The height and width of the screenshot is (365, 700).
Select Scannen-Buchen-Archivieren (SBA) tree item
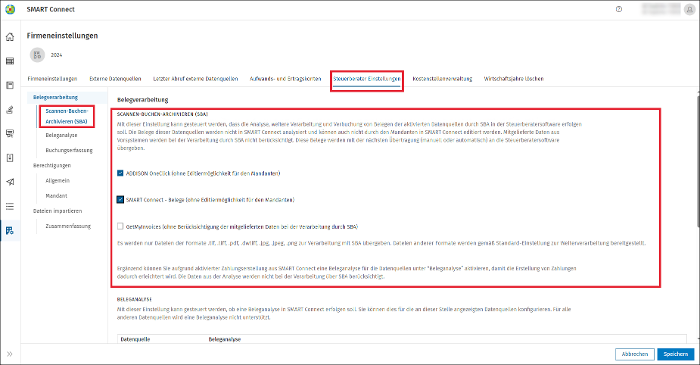point(67,116)
